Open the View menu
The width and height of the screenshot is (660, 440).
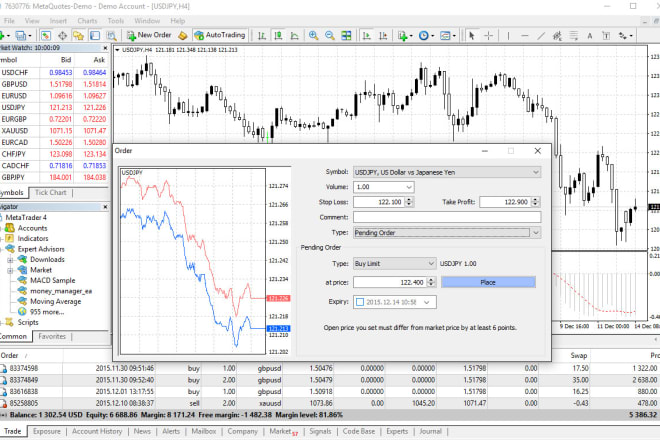click(x=32, y=21)
